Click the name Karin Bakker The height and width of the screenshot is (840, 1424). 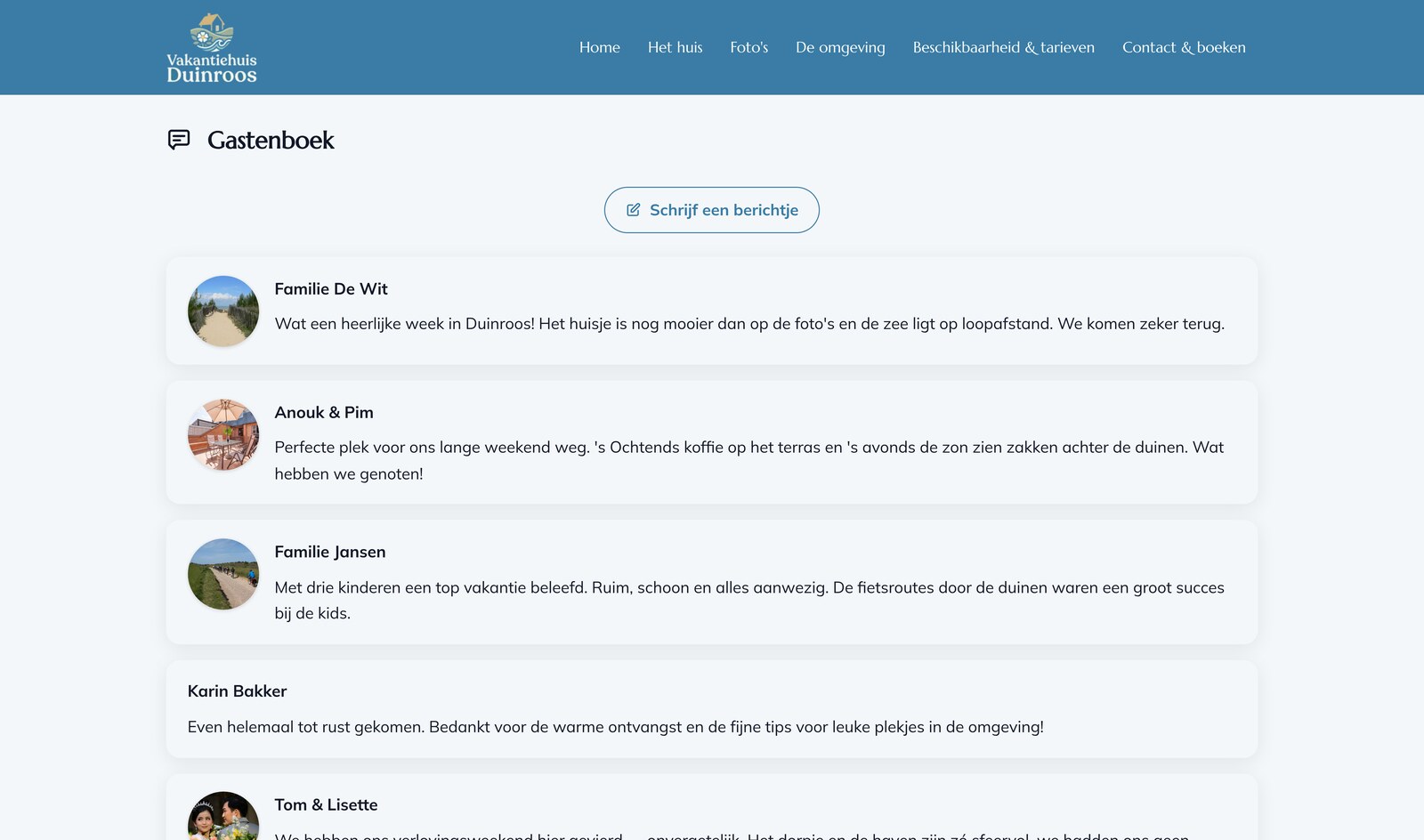[x=237, y=691]
